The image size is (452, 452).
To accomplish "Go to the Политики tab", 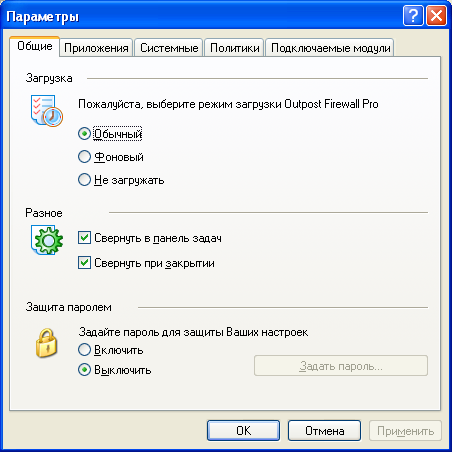I will pyautogui.click(x=235, y=48).
